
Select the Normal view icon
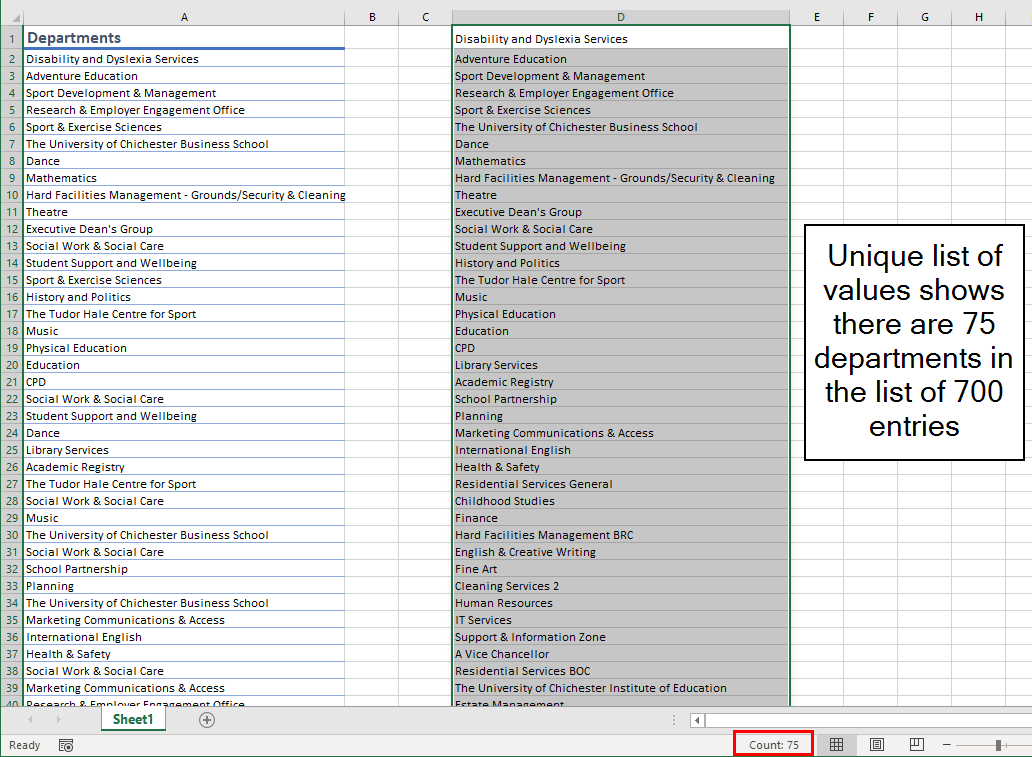coord(837,745)
